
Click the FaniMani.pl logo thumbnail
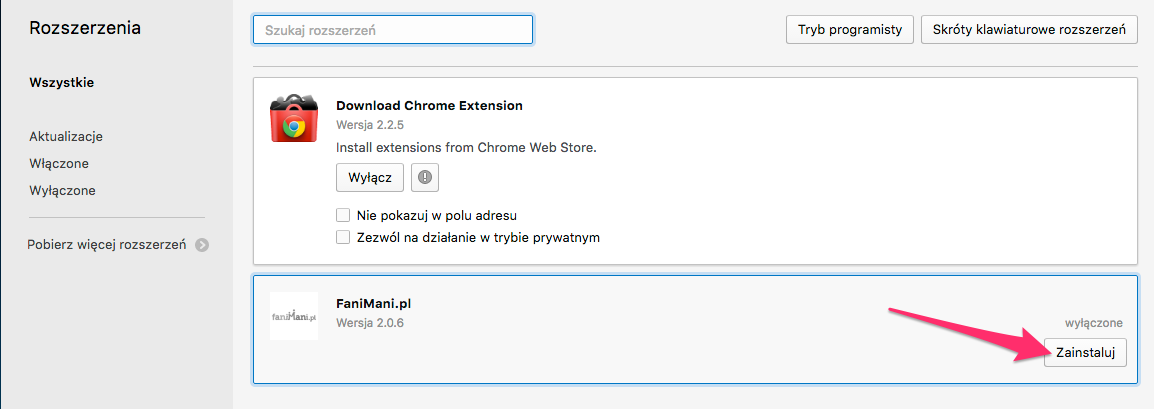[x=294, y=316]
